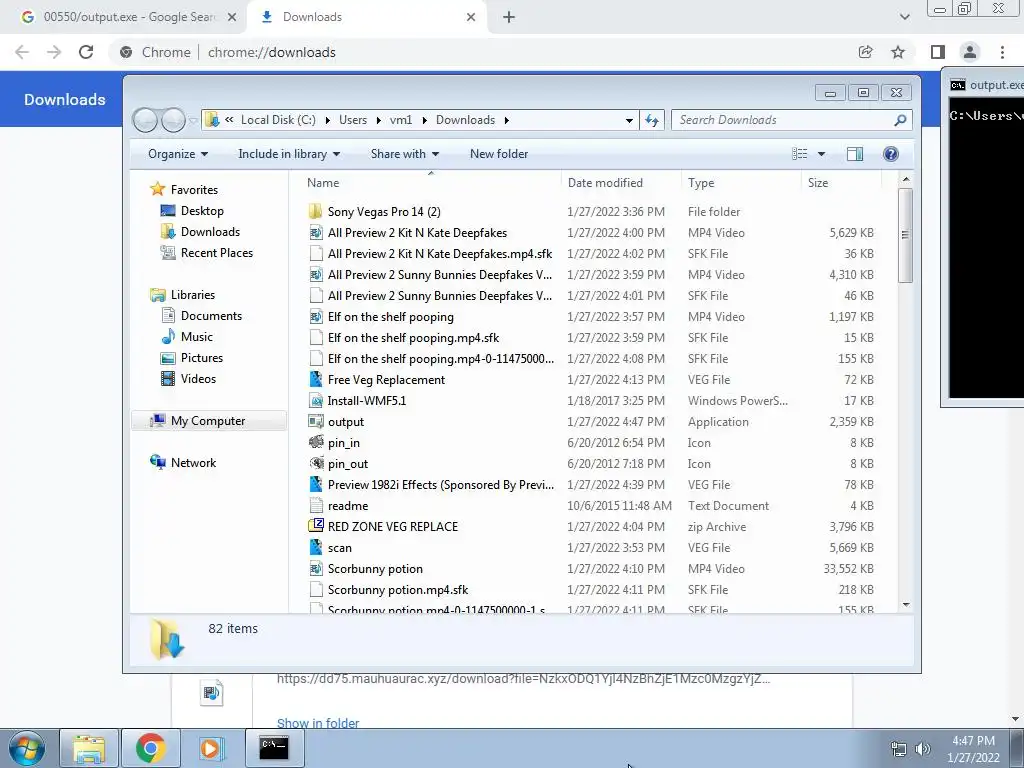Select the pin_in icon file
Image resolution: width=1024 pixels, height=768 pixels.
click(x=315, y=443)
